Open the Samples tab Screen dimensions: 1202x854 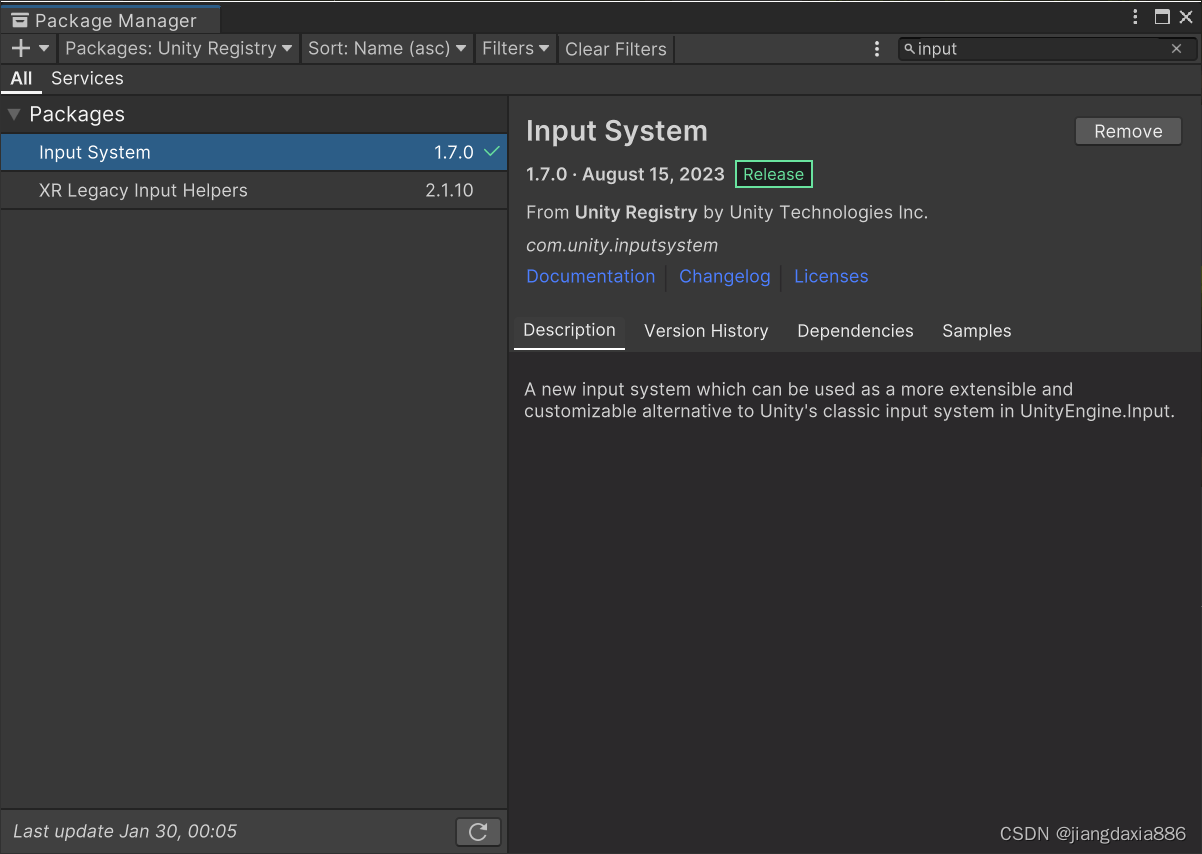[977, 331]
